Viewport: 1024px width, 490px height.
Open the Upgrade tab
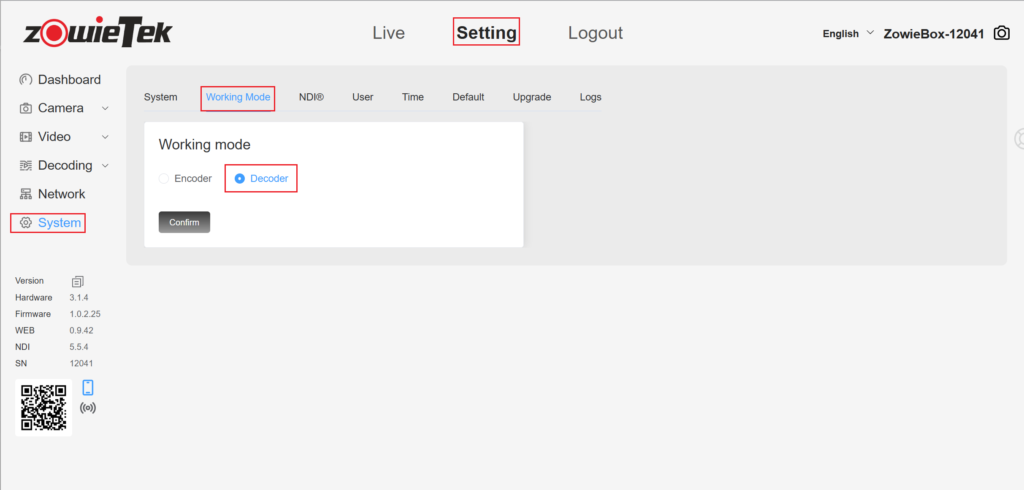pos(531,97)
